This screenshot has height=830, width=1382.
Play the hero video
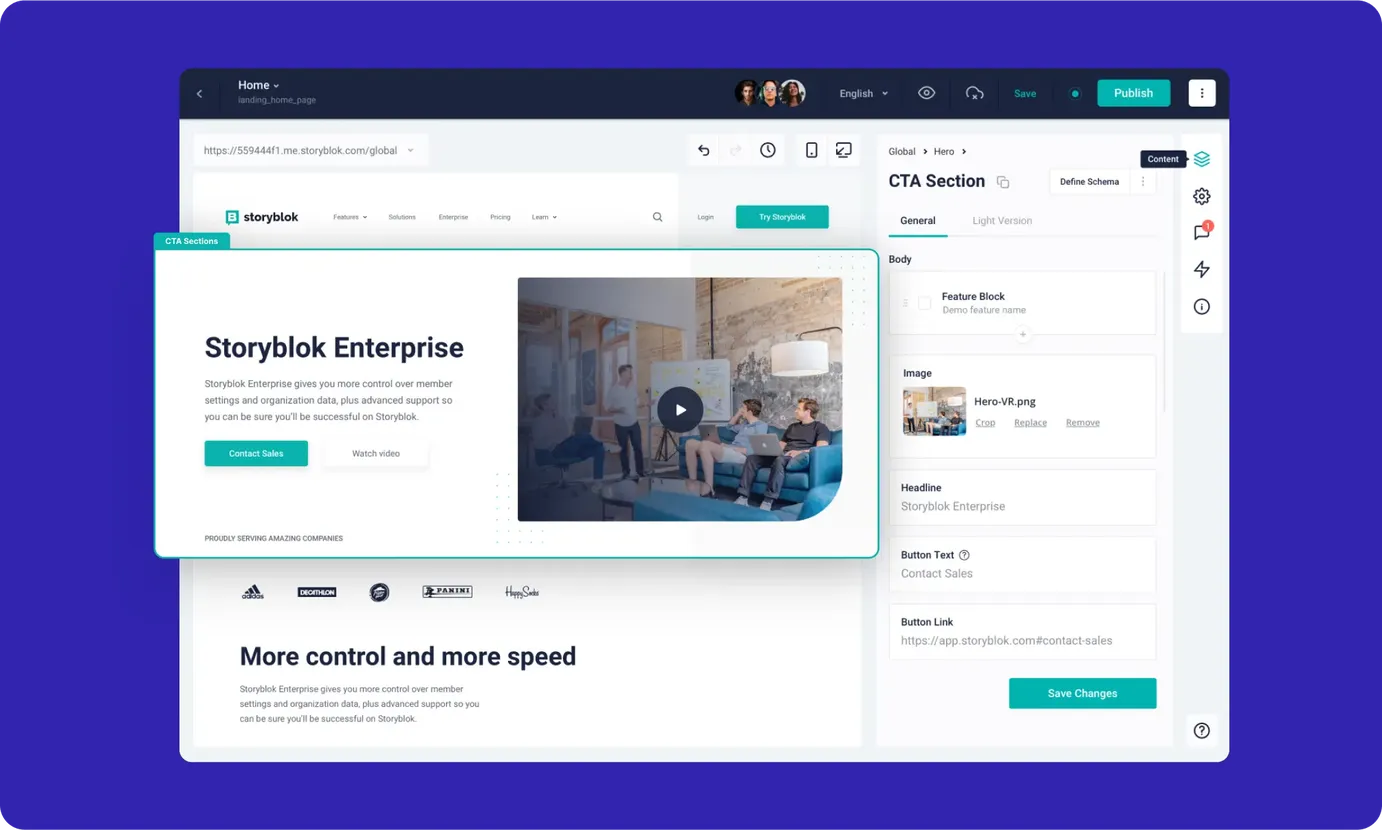click(x=680, y=410)
